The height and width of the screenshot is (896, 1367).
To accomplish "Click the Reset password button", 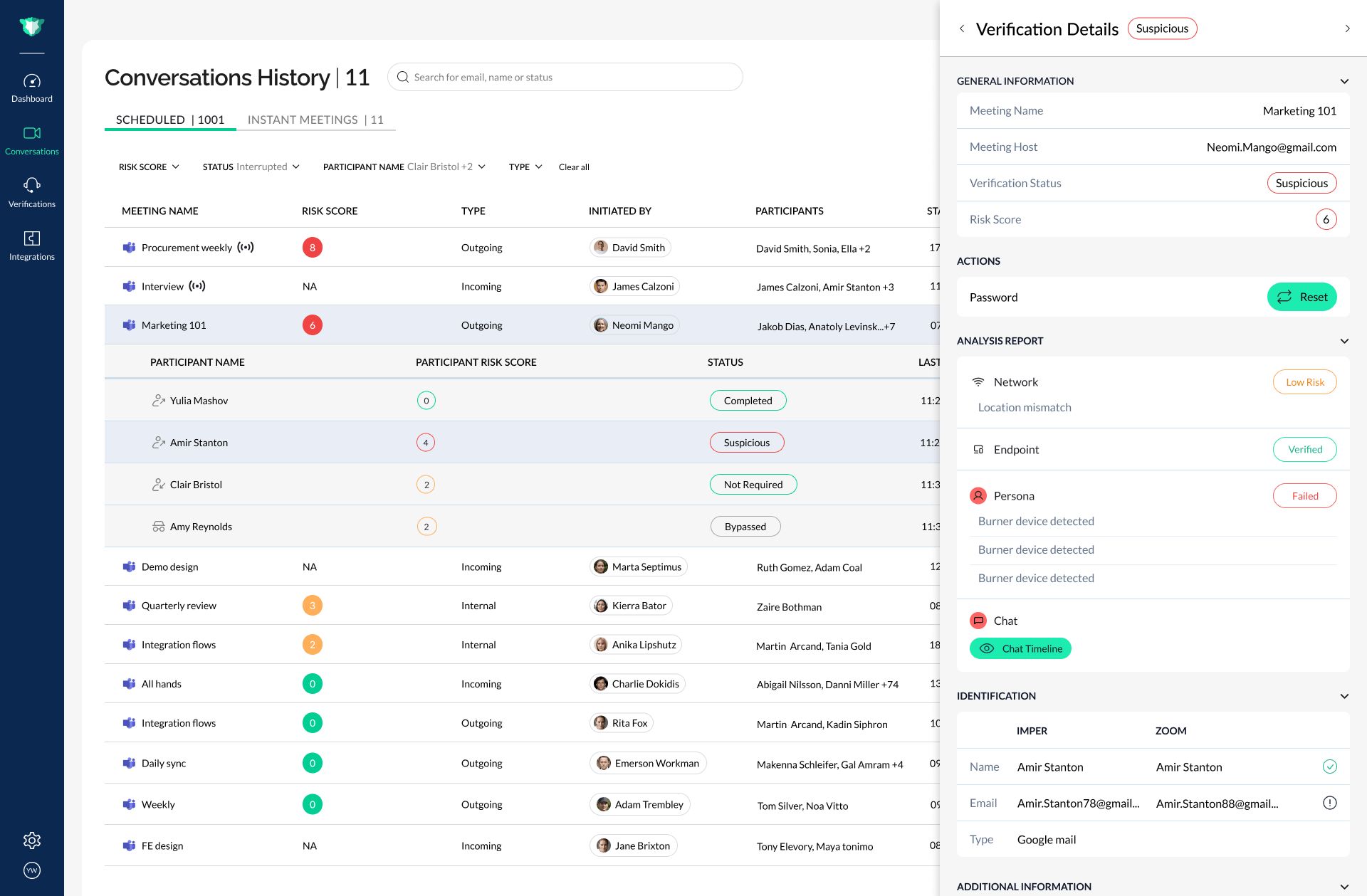I will [x=1301, y=297].
